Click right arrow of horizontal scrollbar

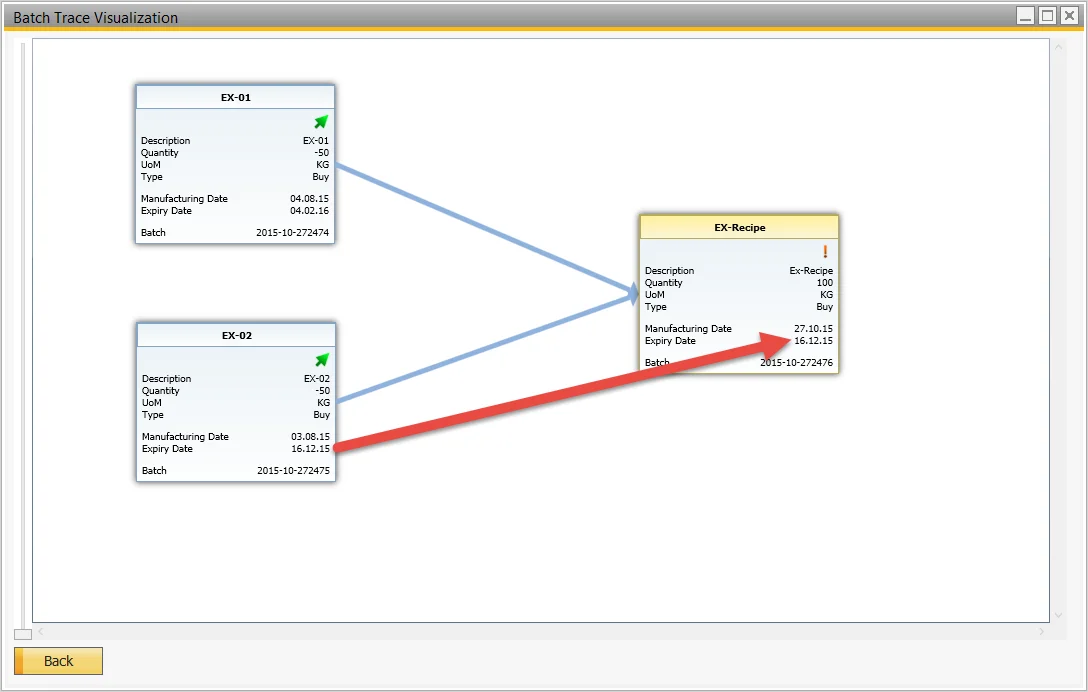click(x=1041, y=632)
